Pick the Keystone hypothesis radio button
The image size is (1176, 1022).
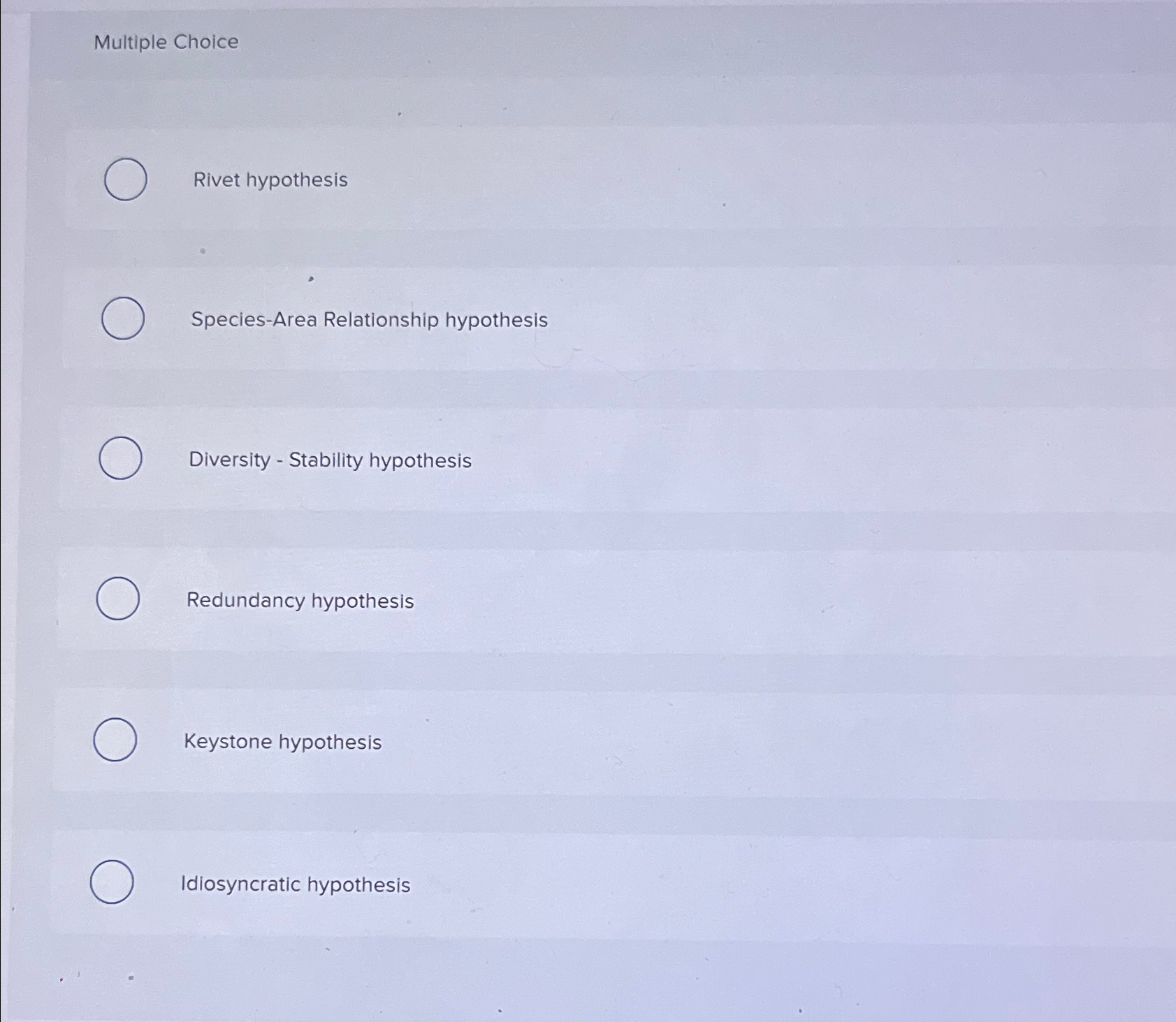click(x=115, y=740)
